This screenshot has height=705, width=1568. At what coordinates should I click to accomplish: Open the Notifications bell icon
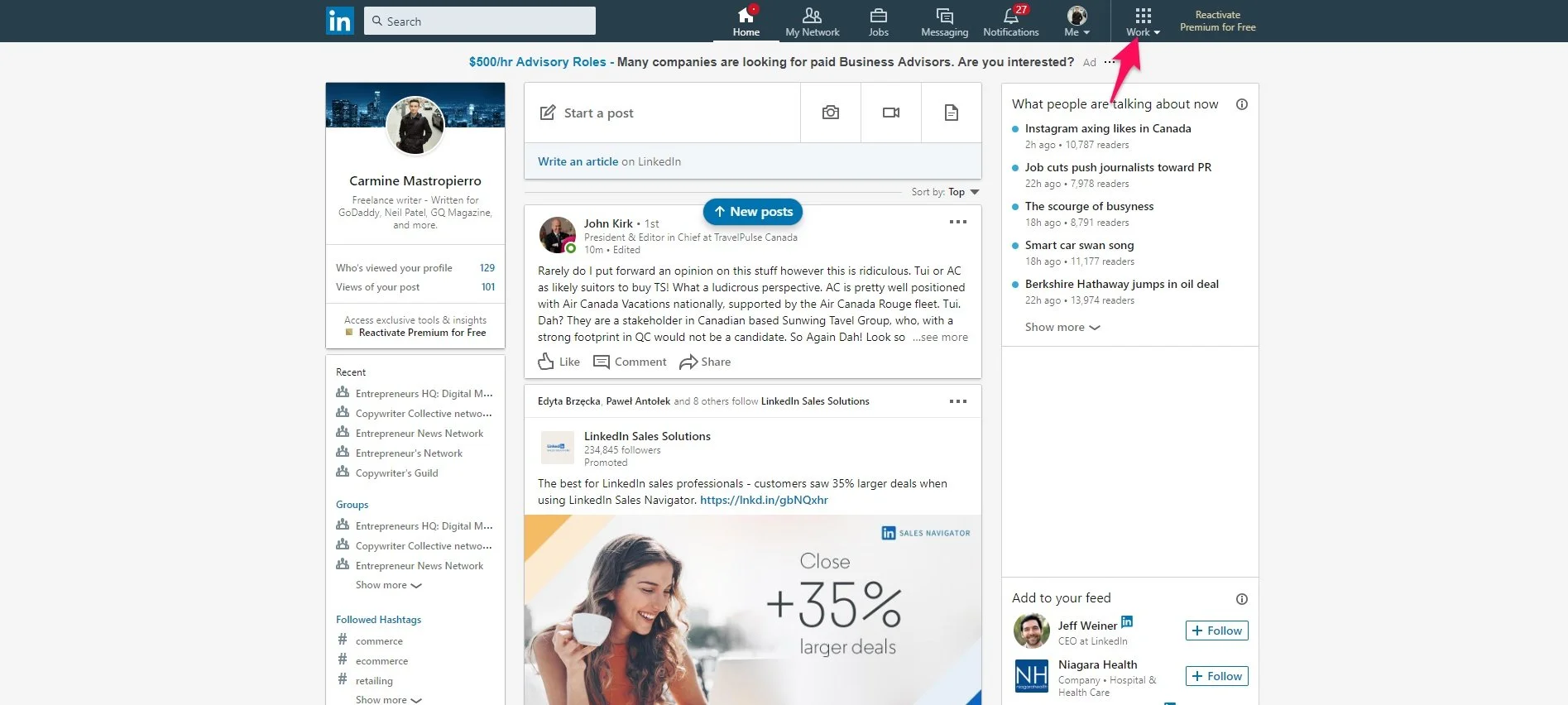1010,16
